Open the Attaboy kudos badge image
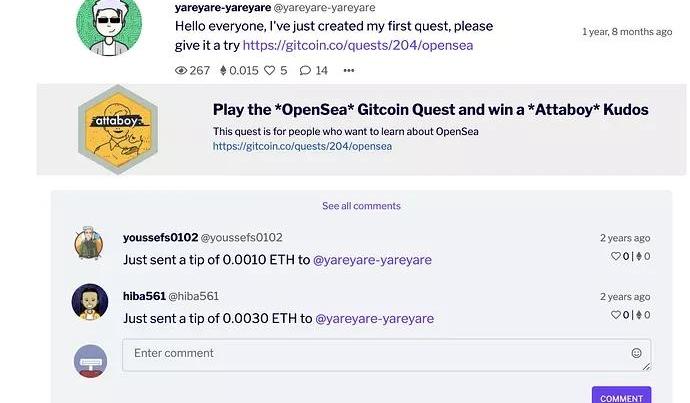 (x=118, y=129)
